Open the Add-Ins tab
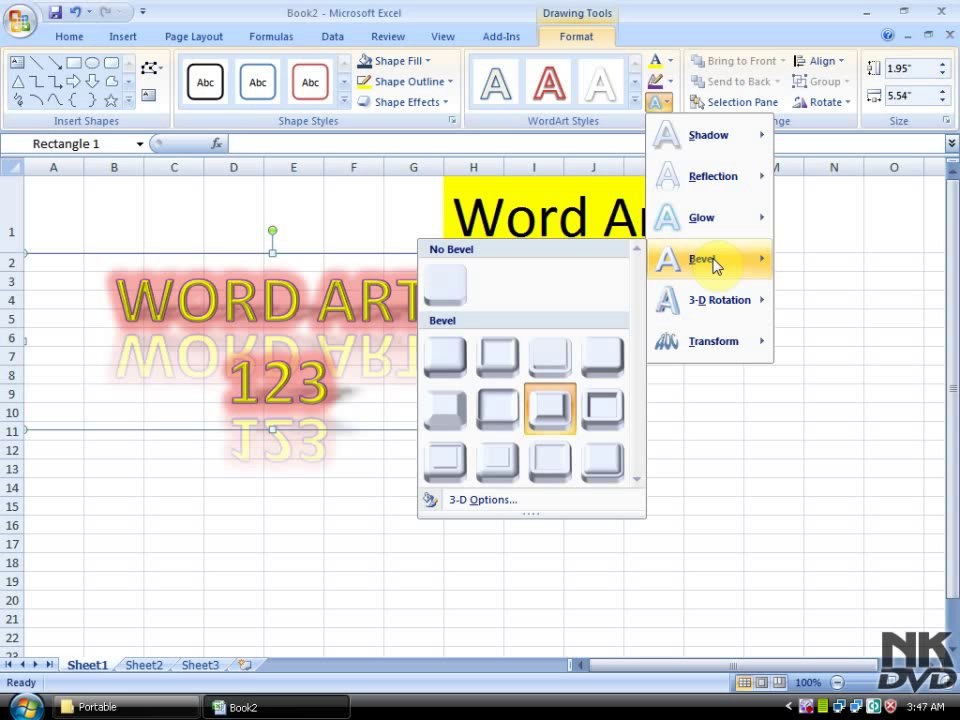This screenshot has width=960, height=720. point(501,37)
